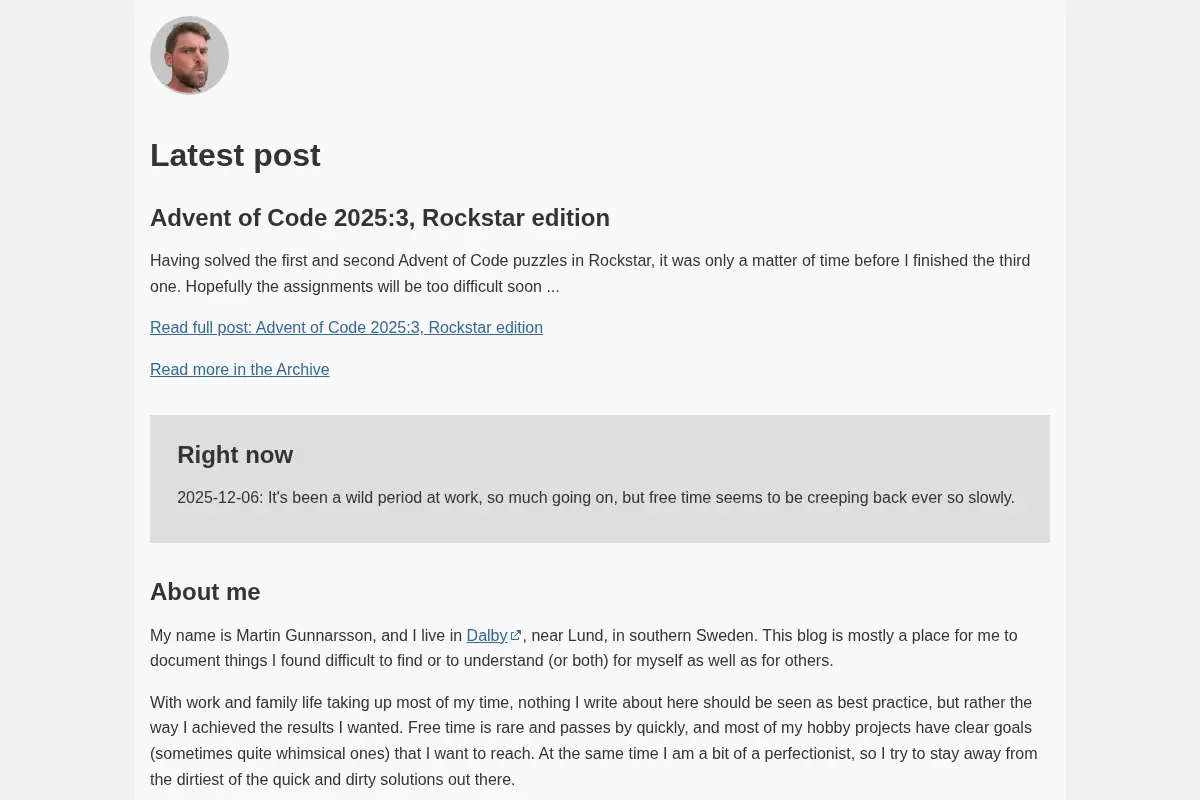The height and width of the screenshot is (800, 1200).
Task: Click the 2025-12-06 date in the status note
Action: [x=220, y=497]
